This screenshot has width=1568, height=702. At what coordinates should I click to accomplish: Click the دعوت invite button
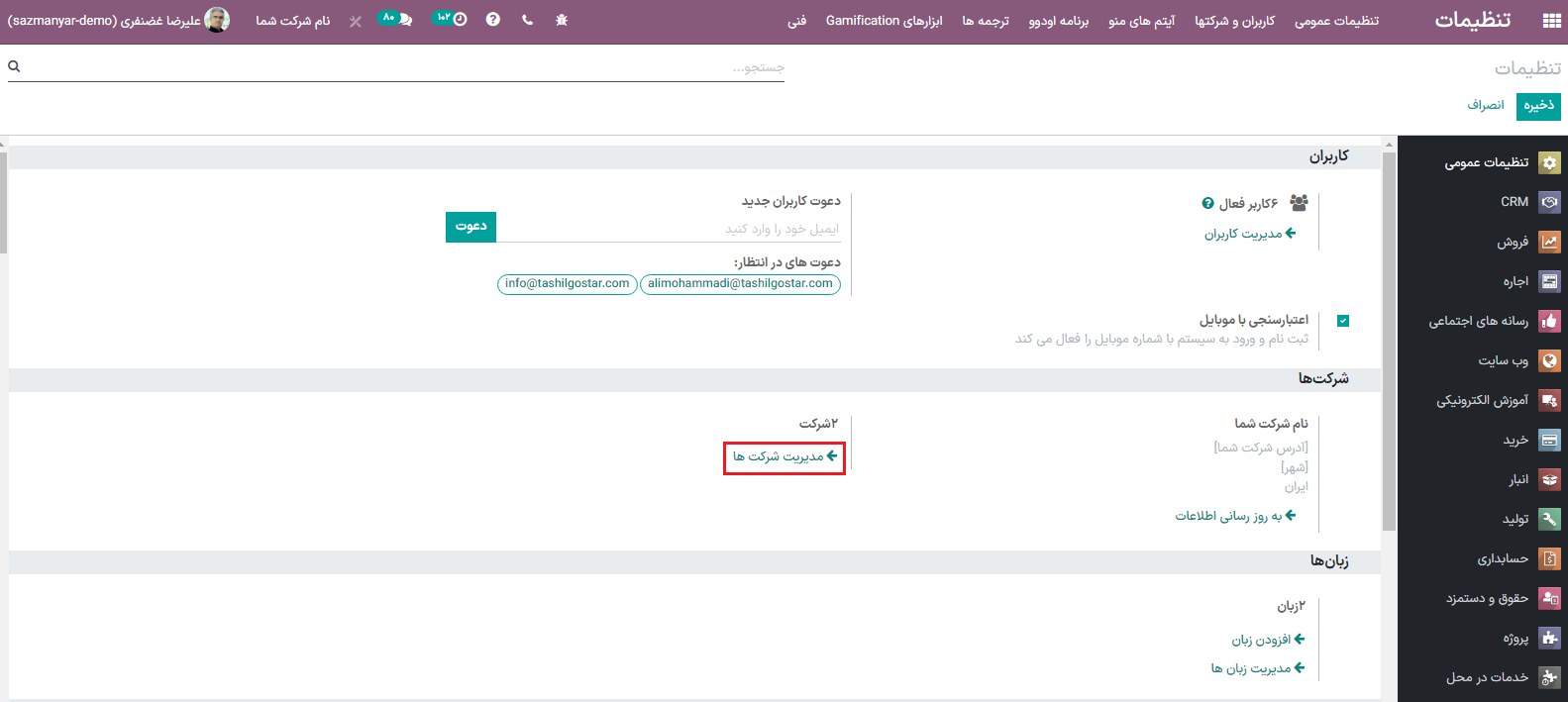pyautogui.click(x=470, y=227)
